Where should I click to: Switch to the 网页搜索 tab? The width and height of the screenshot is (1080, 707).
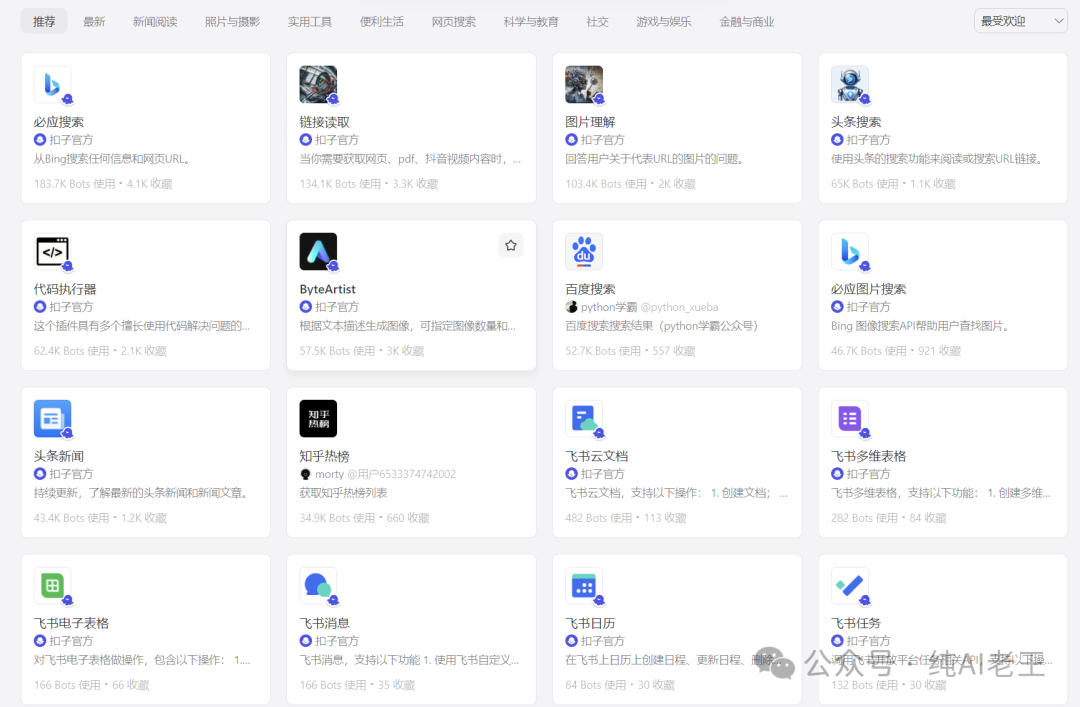point(453,21)
